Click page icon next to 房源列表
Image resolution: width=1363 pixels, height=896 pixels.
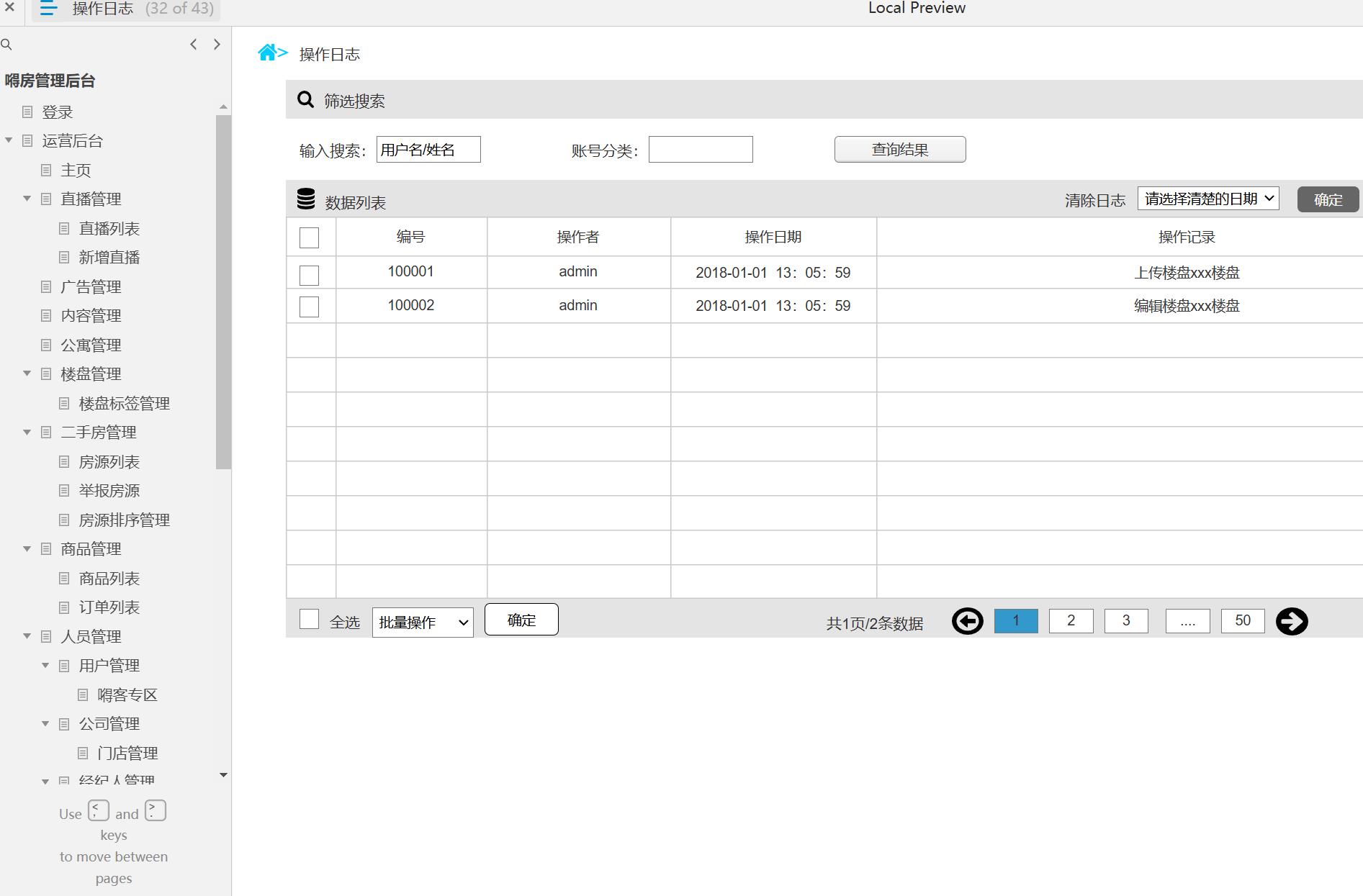pyautogui.click(x=64, y=461)
